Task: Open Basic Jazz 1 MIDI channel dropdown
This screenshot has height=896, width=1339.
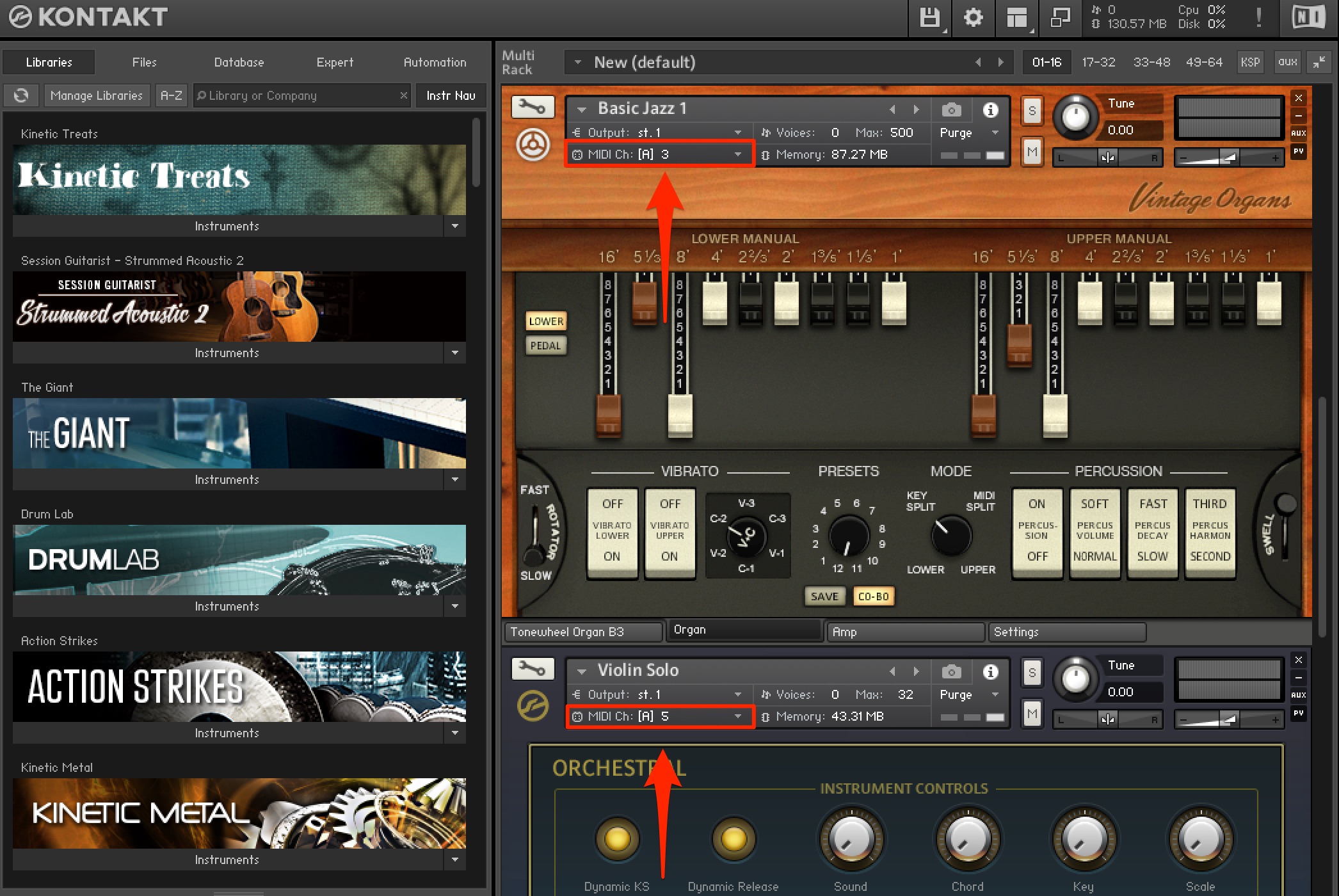Action: point(659,154)
